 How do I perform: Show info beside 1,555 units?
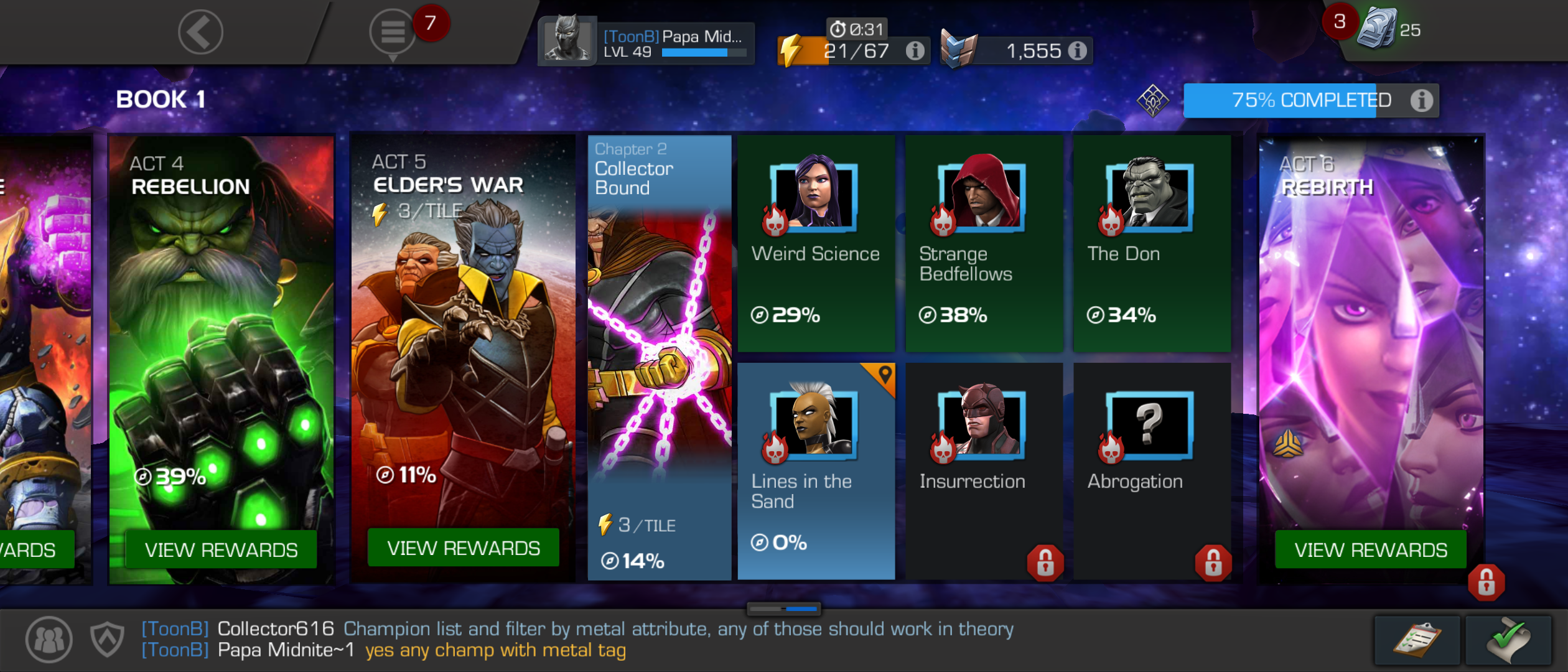(x=1077, y=51)
